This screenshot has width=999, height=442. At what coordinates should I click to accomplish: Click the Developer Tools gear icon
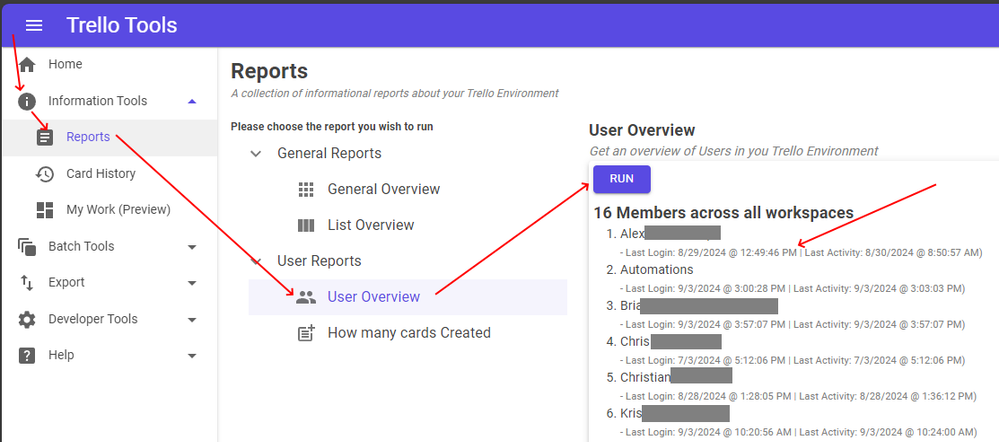(x=27, y=319)
